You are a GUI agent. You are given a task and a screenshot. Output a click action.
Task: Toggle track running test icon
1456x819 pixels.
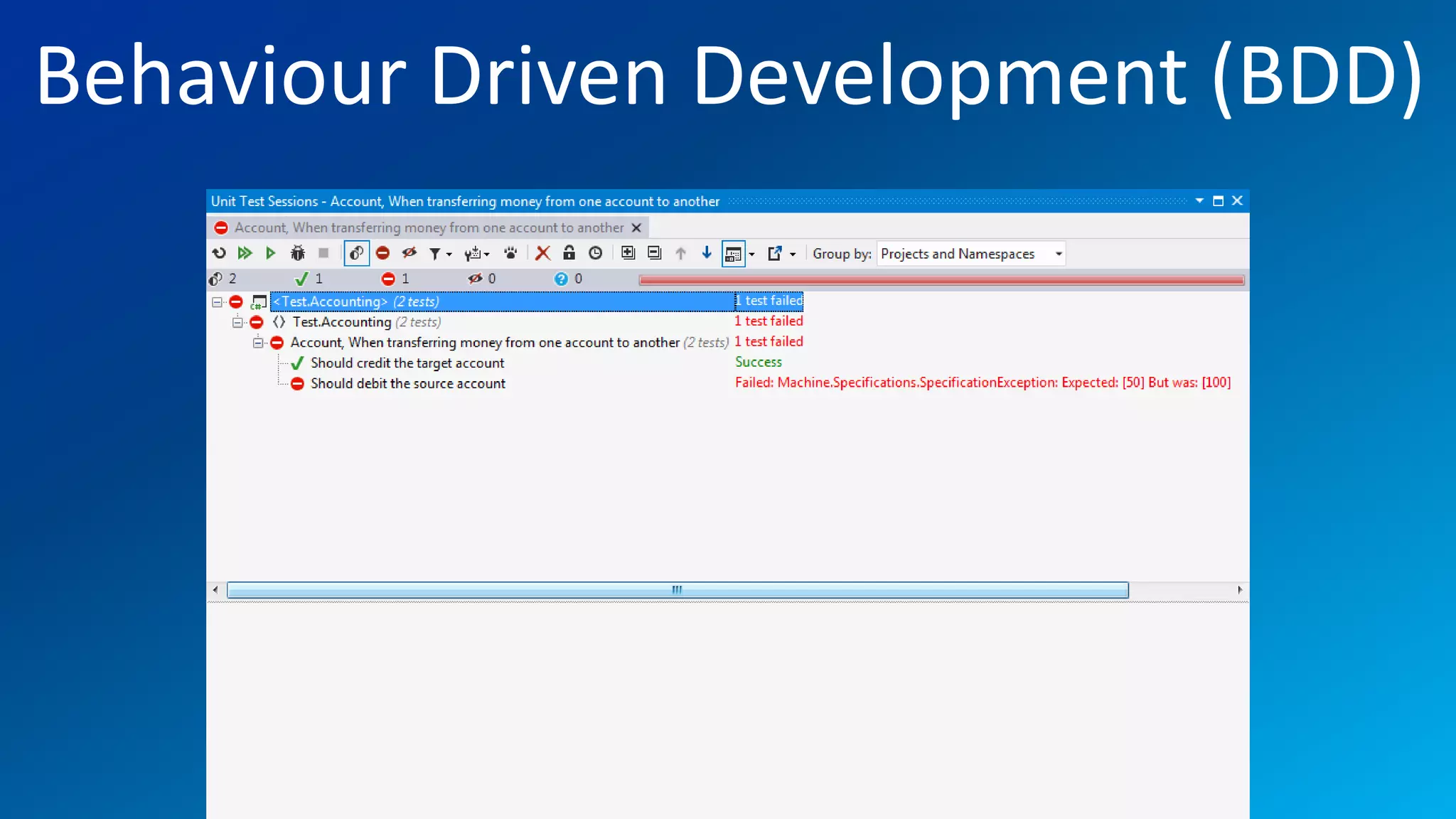pyautogui.click(x=356, y=253)
